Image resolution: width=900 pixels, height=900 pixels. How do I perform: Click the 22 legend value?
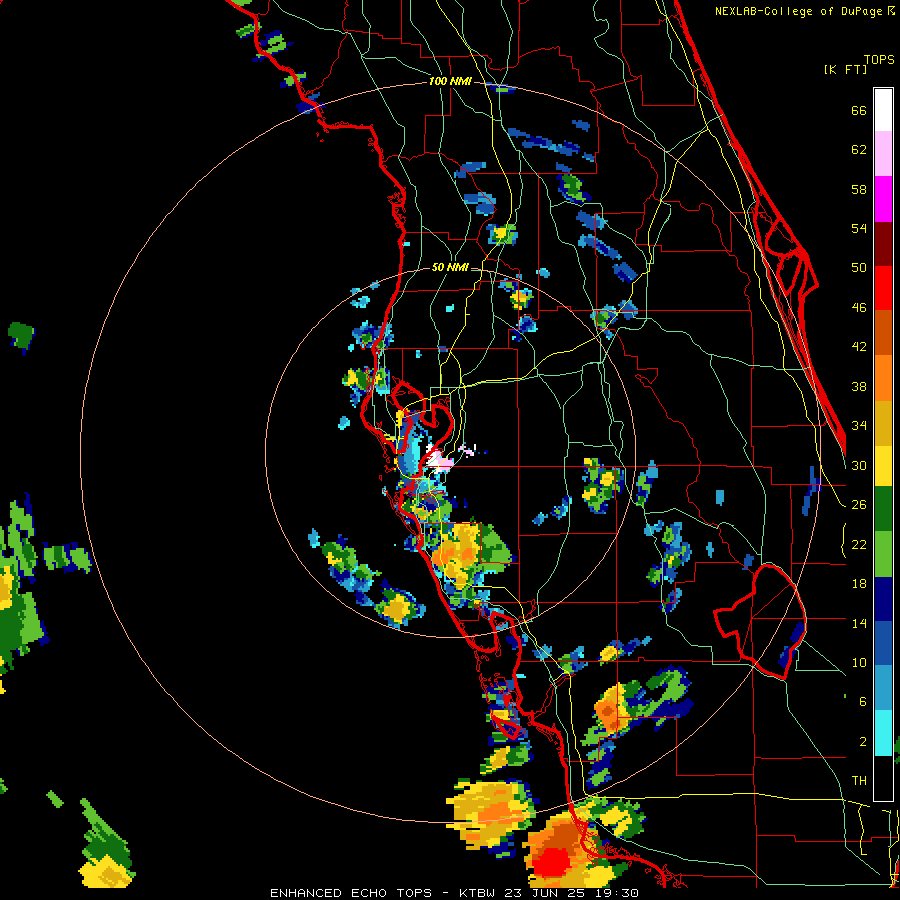[859, 544]
